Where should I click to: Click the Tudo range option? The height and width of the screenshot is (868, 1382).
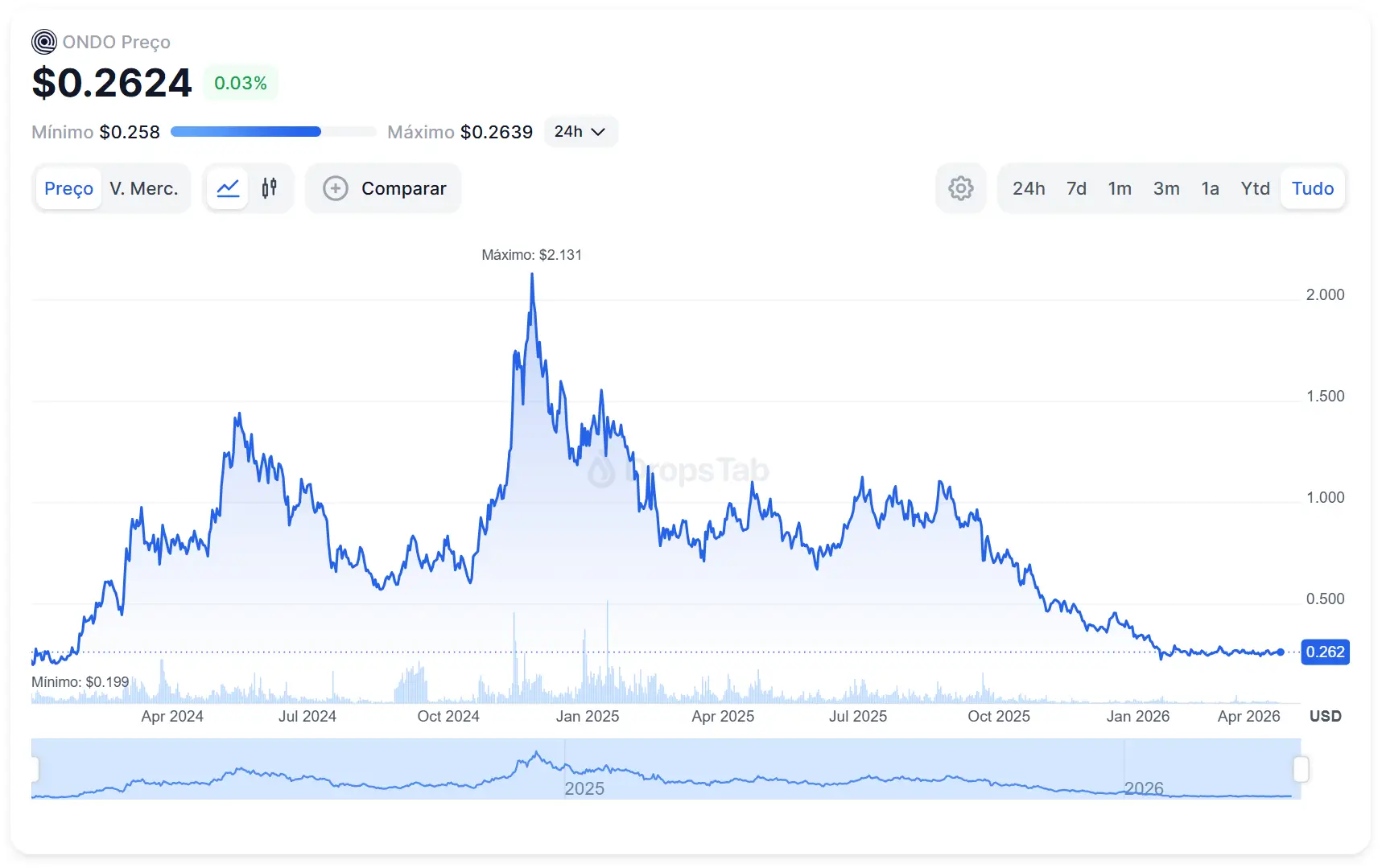click(x=1312, y=188)
